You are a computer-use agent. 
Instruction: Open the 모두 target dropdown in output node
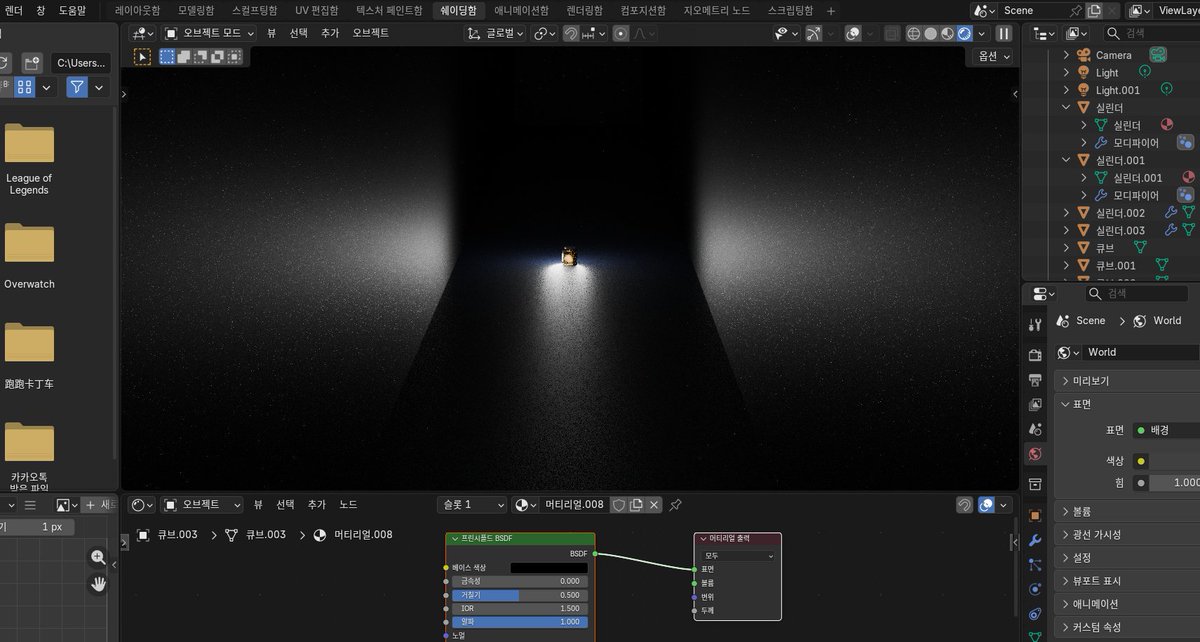pyautogui.click(x=738, y=555)
